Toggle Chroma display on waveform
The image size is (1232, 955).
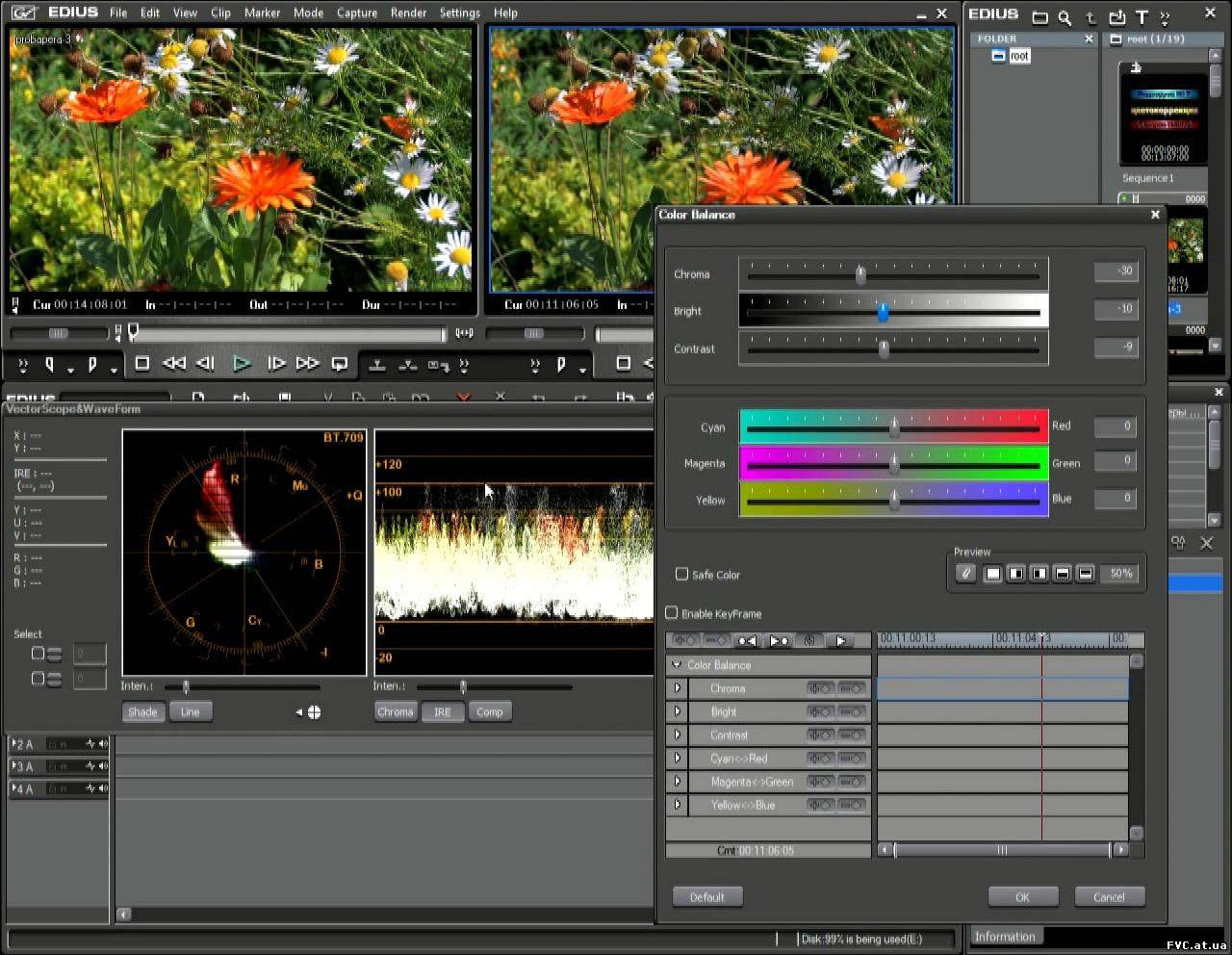tap(396, 712)
